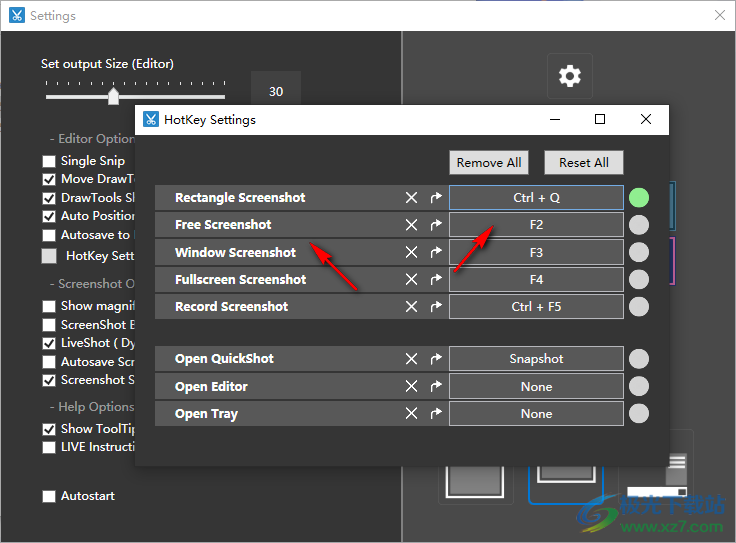Click the reset arrow for Fullscreen Screenshot
736x543 pixels.
coord(436,279)
